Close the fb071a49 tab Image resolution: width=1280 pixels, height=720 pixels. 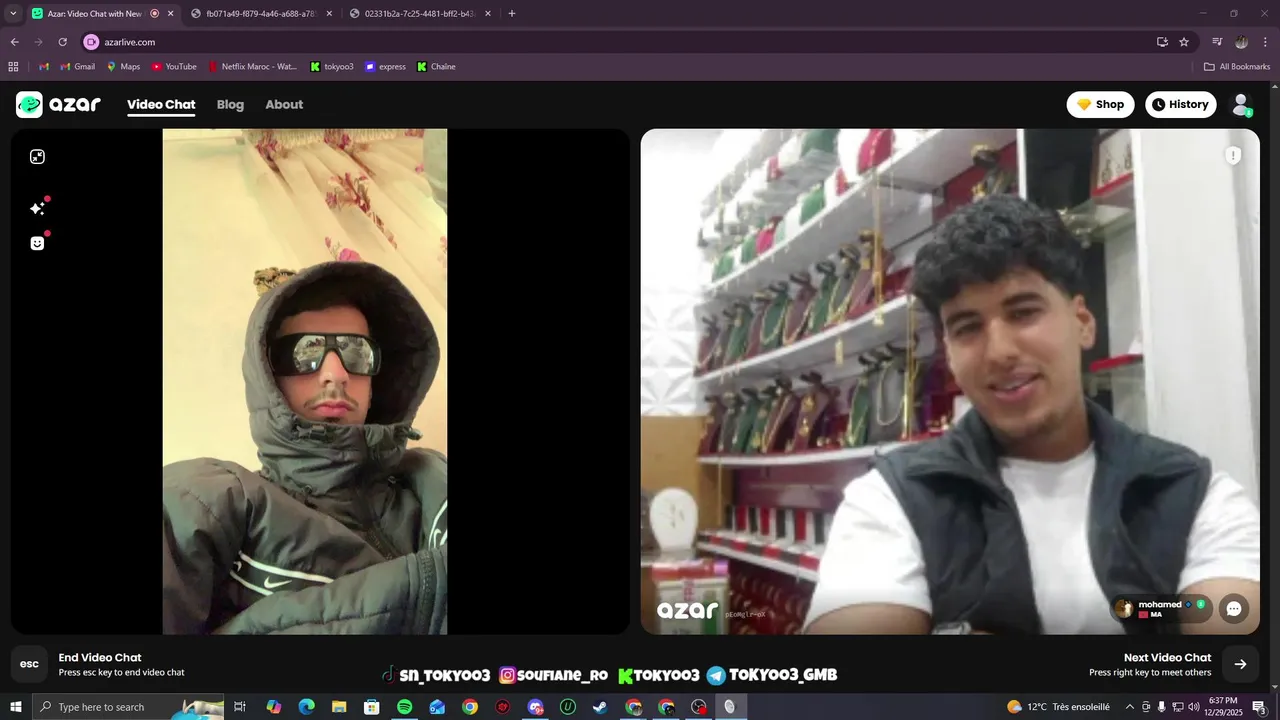pyautogui.click(x=329, y=14)
